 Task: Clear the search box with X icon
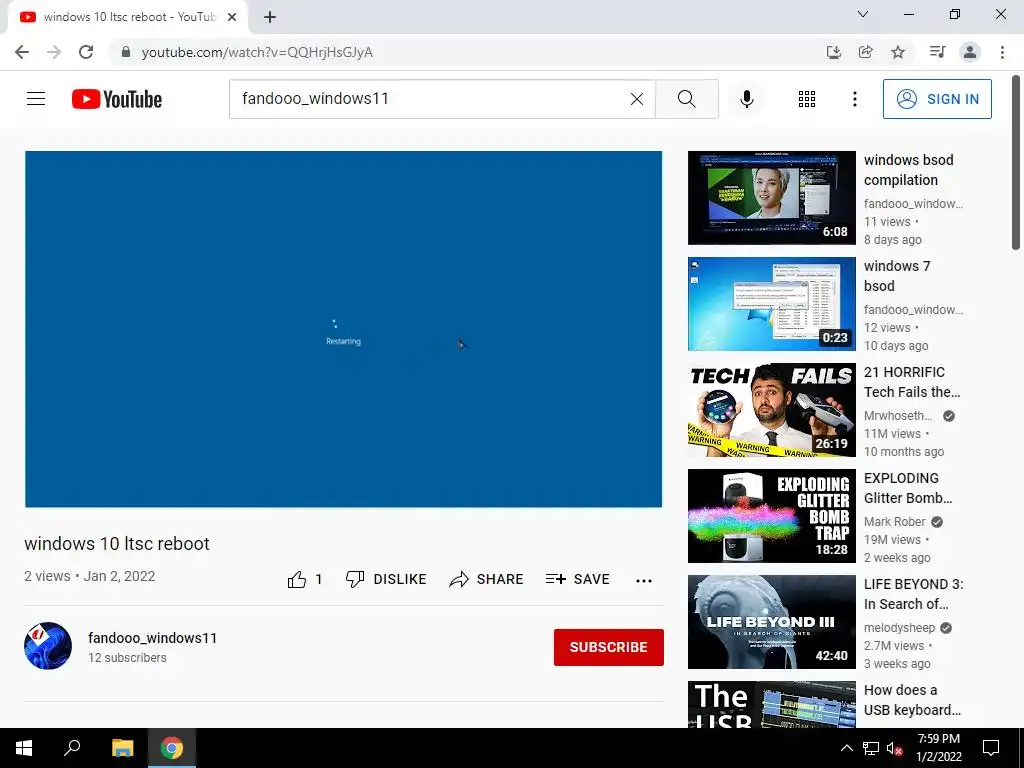click(637, 99)
